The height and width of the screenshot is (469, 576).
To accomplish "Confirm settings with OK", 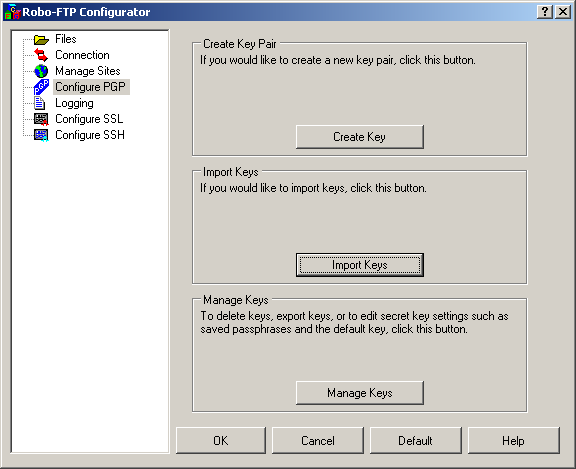I will point(221,440).
